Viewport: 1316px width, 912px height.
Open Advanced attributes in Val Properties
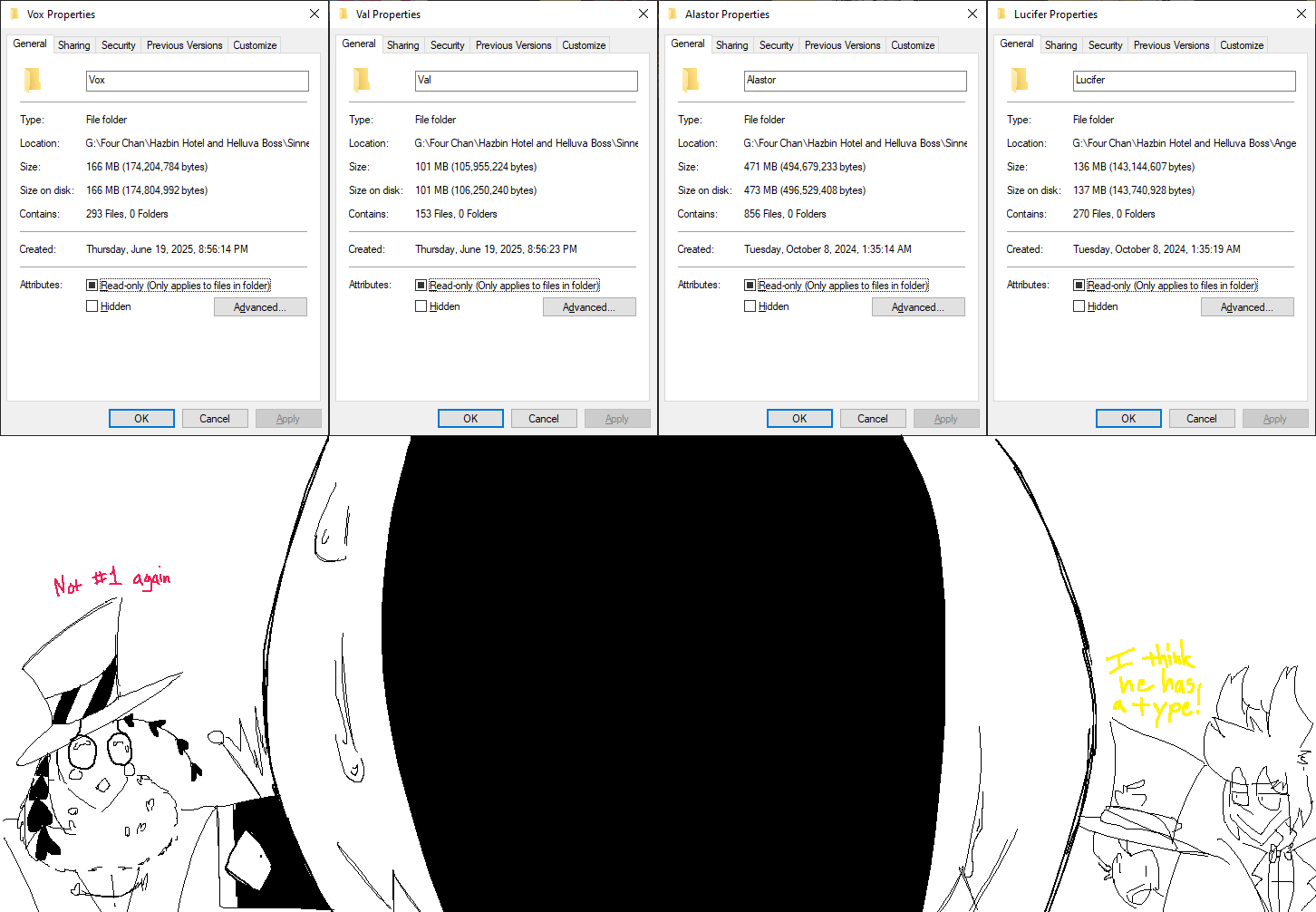(589, 307)
